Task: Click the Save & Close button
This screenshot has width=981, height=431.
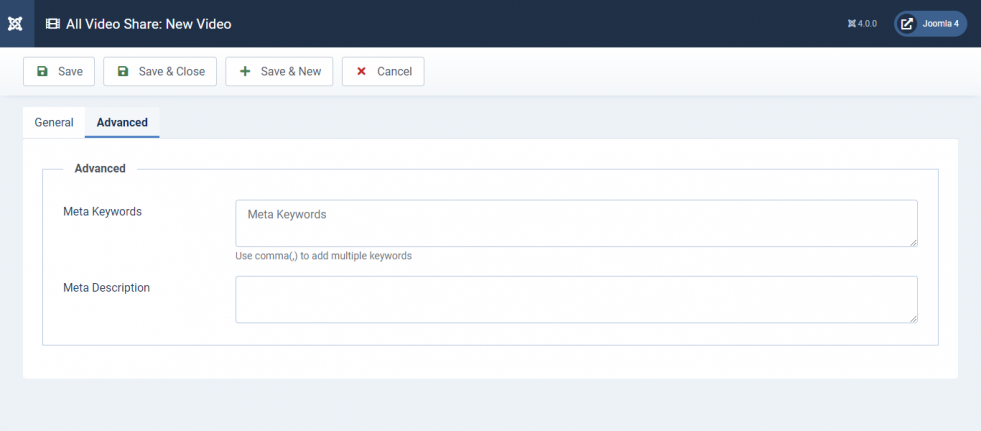Action: [160, 71]
